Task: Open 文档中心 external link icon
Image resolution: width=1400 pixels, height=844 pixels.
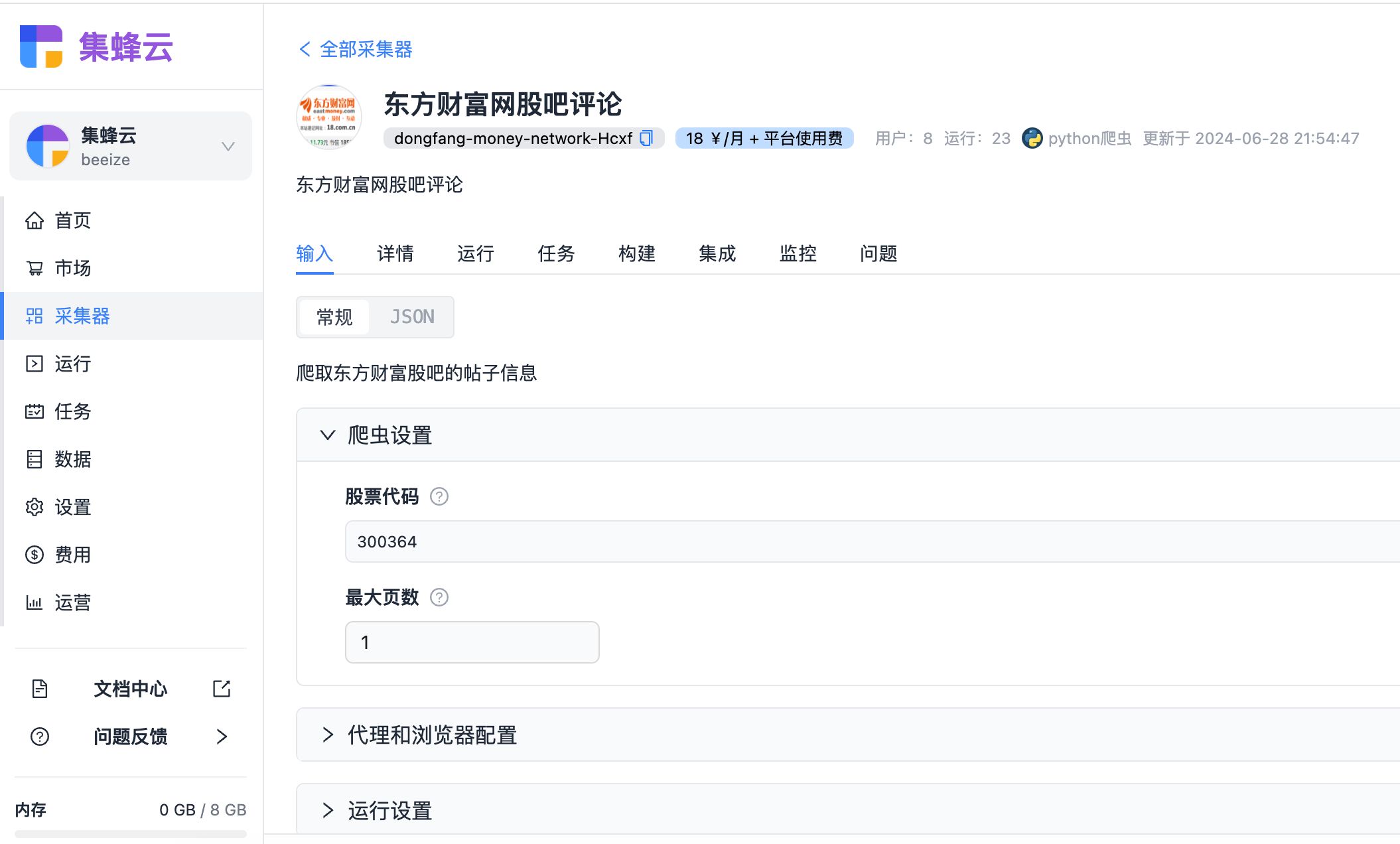Action: (222, 689)
